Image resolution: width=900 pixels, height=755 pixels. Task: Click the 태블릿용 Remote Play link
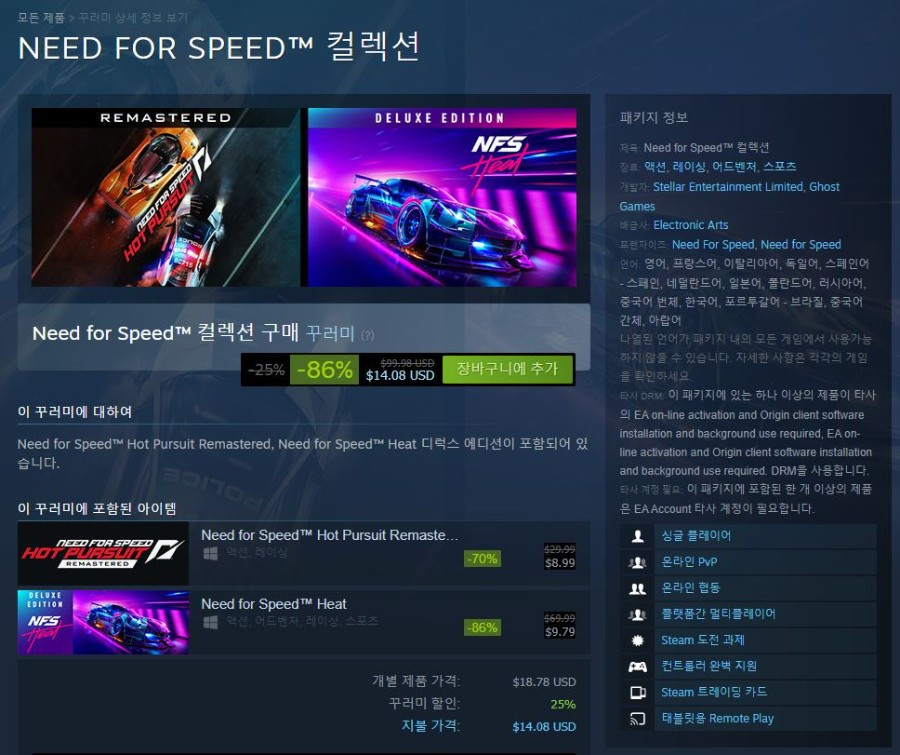click(x=717, y=719)
